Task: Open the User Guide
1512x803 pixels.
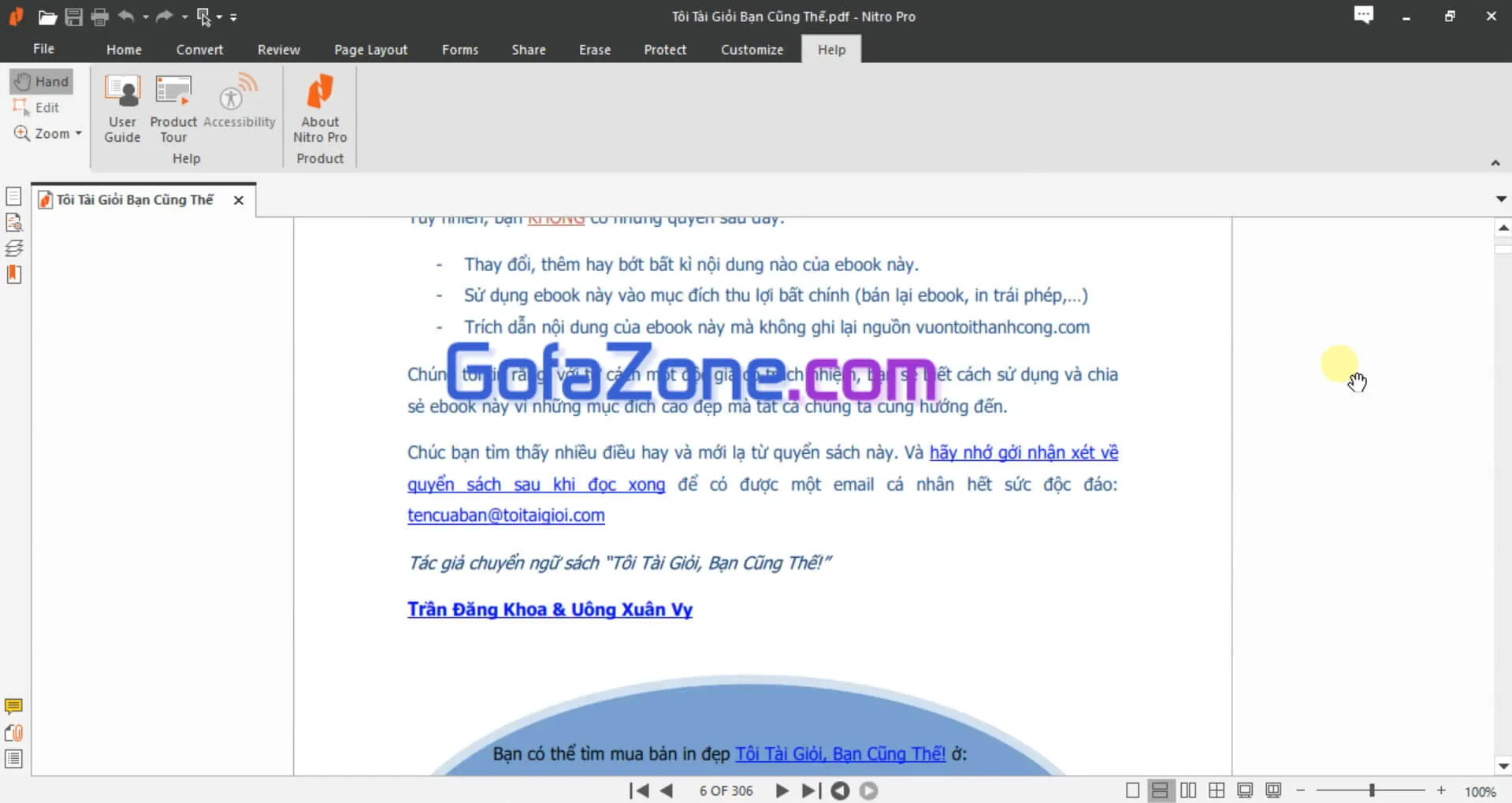Action: tap(122, 109)
